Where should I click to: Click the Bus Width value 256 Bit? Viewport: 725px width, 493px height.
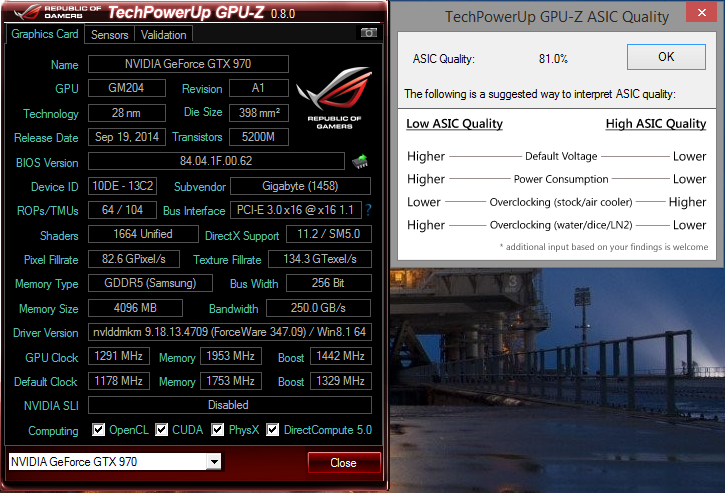[x=329, y=283]
